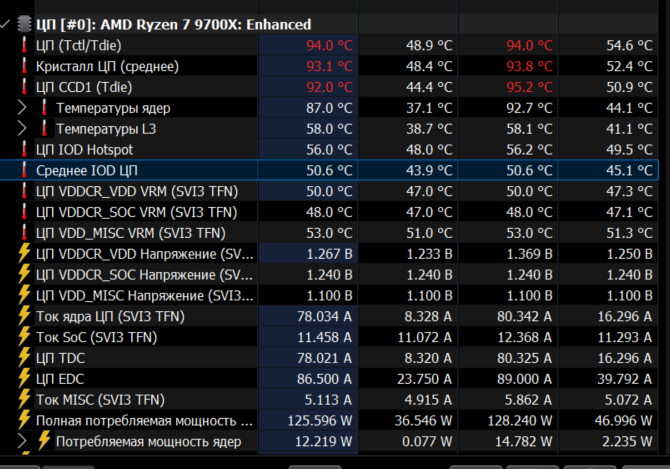The width and height of the screenshot is (670, 469).
Task: Click thermometer icon of ЦП VDDCR_VDD VRM
Action: point(24,191)
